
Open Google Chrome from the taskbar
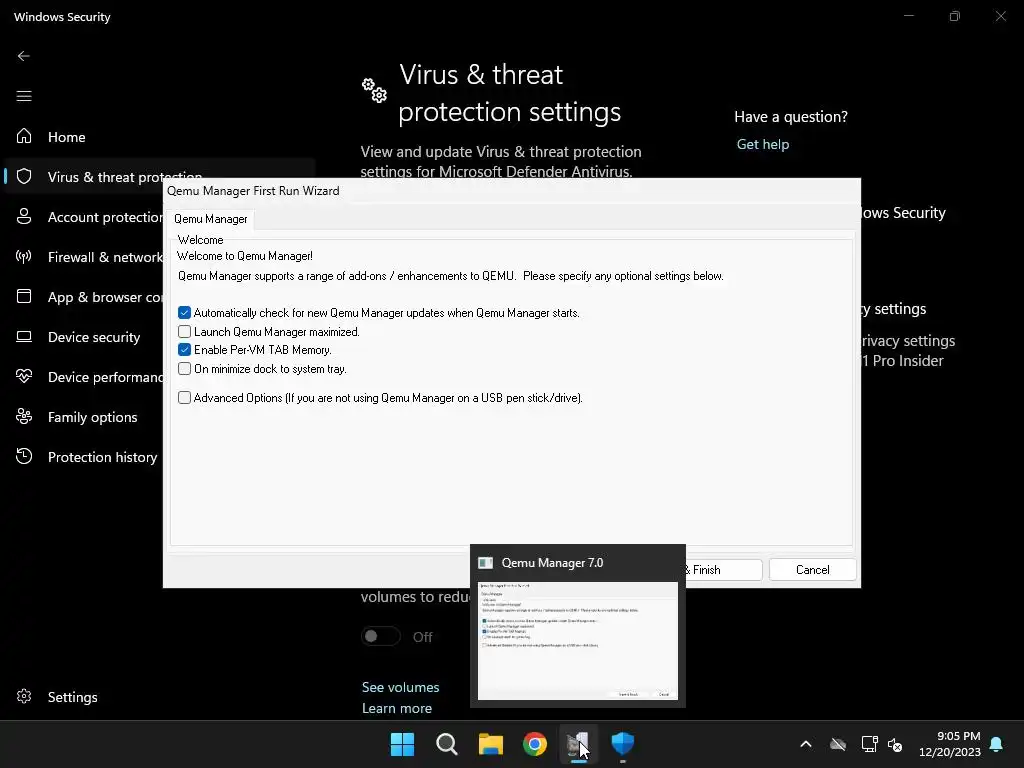click(x=535, y=744)
